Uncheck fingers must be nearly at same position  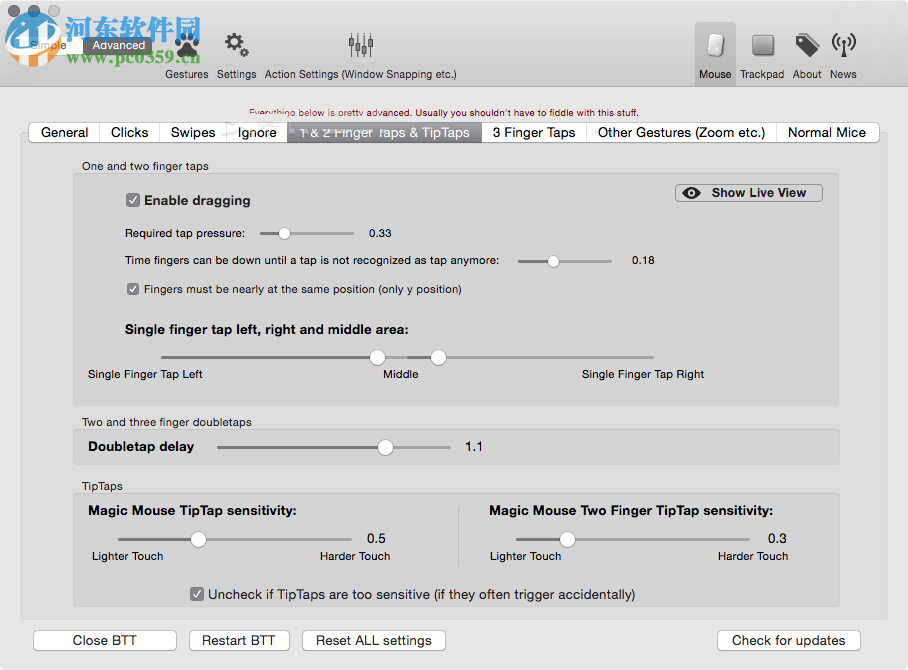tap(133, 289)
